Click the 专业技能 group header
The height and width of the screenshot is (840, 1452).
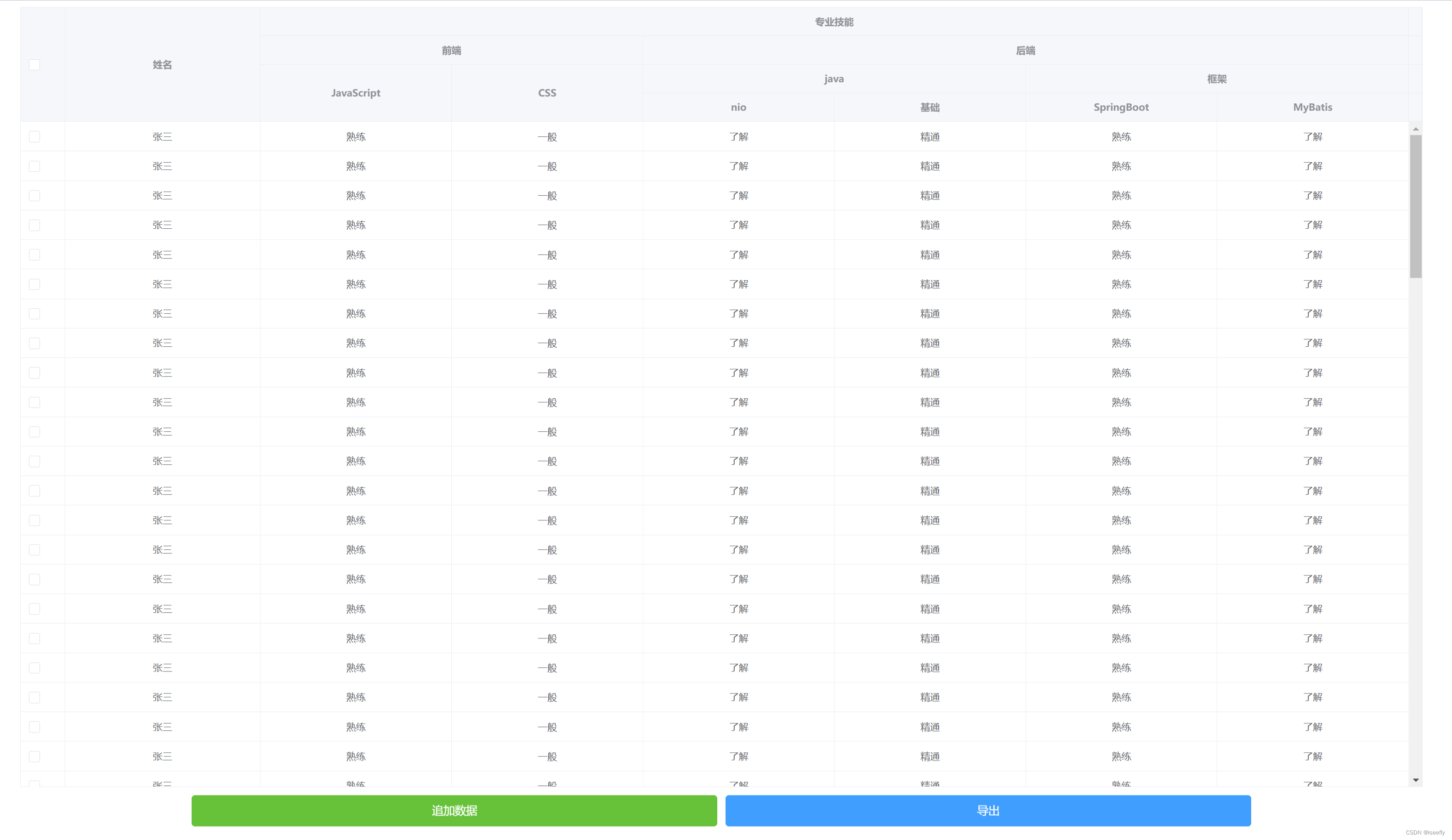click(x=834, y=22)
